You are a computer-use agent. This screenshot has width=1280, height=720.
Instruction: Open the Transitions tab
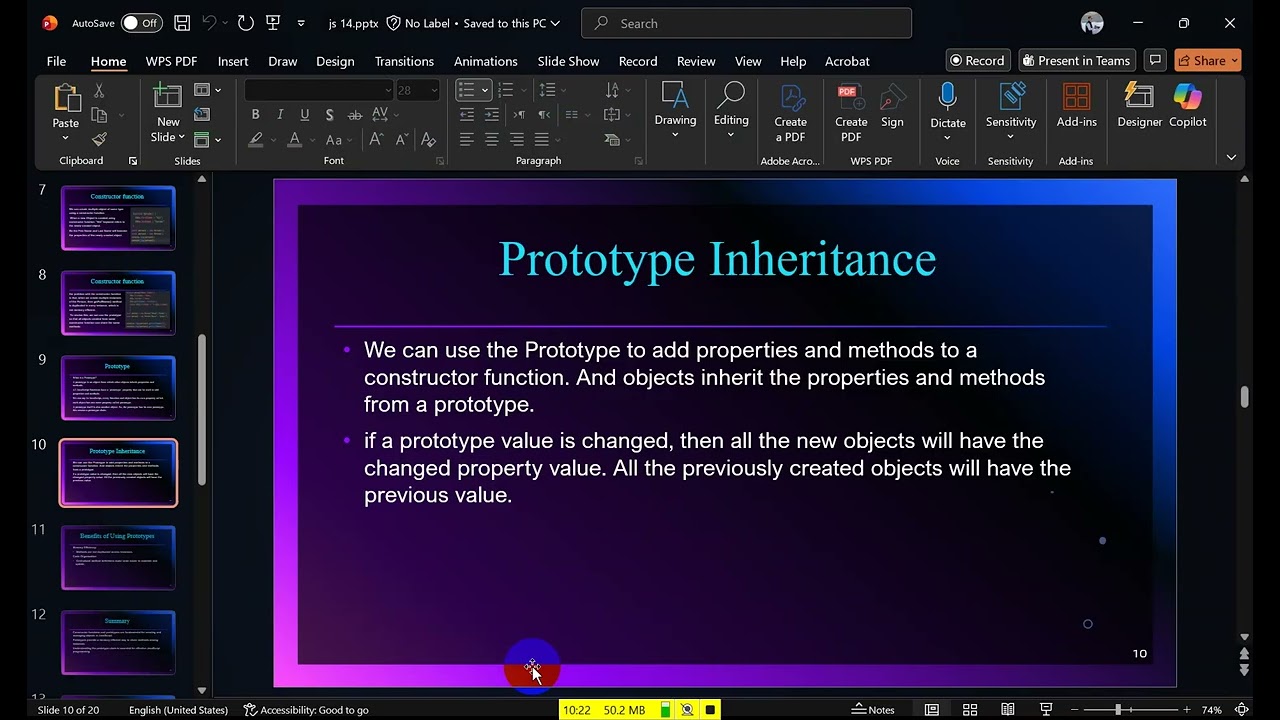point(404,61)
